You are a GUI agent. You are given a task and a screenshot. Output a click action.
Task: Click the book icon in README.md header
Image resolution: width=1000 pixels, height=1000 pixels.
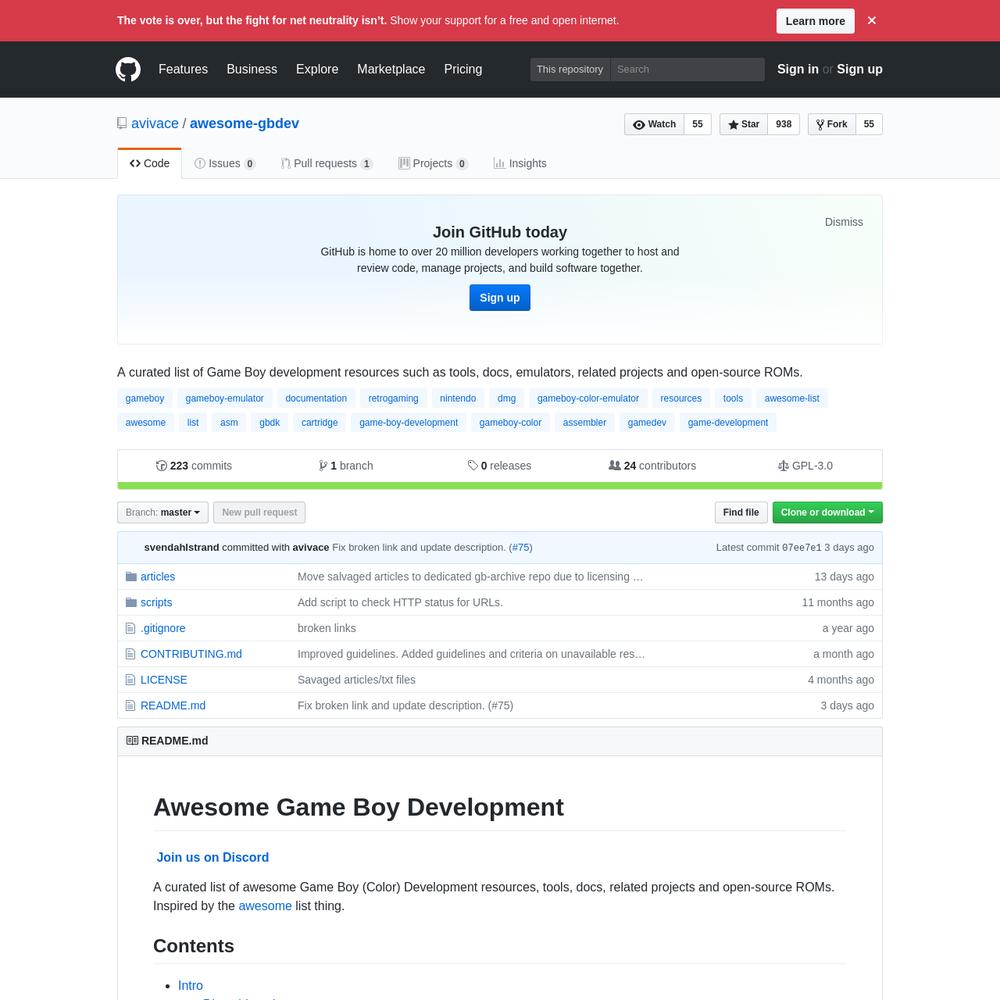coord(132,740)
